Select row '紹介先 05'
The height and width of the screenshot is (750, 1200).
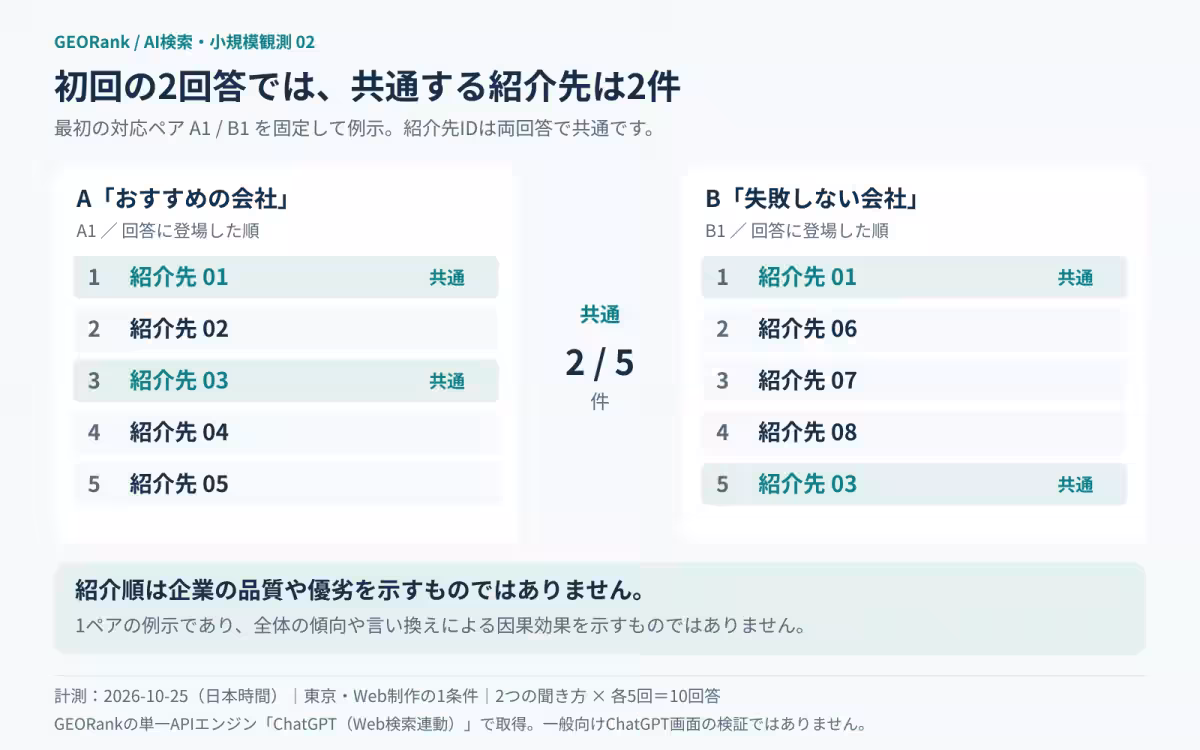point(286,485)
